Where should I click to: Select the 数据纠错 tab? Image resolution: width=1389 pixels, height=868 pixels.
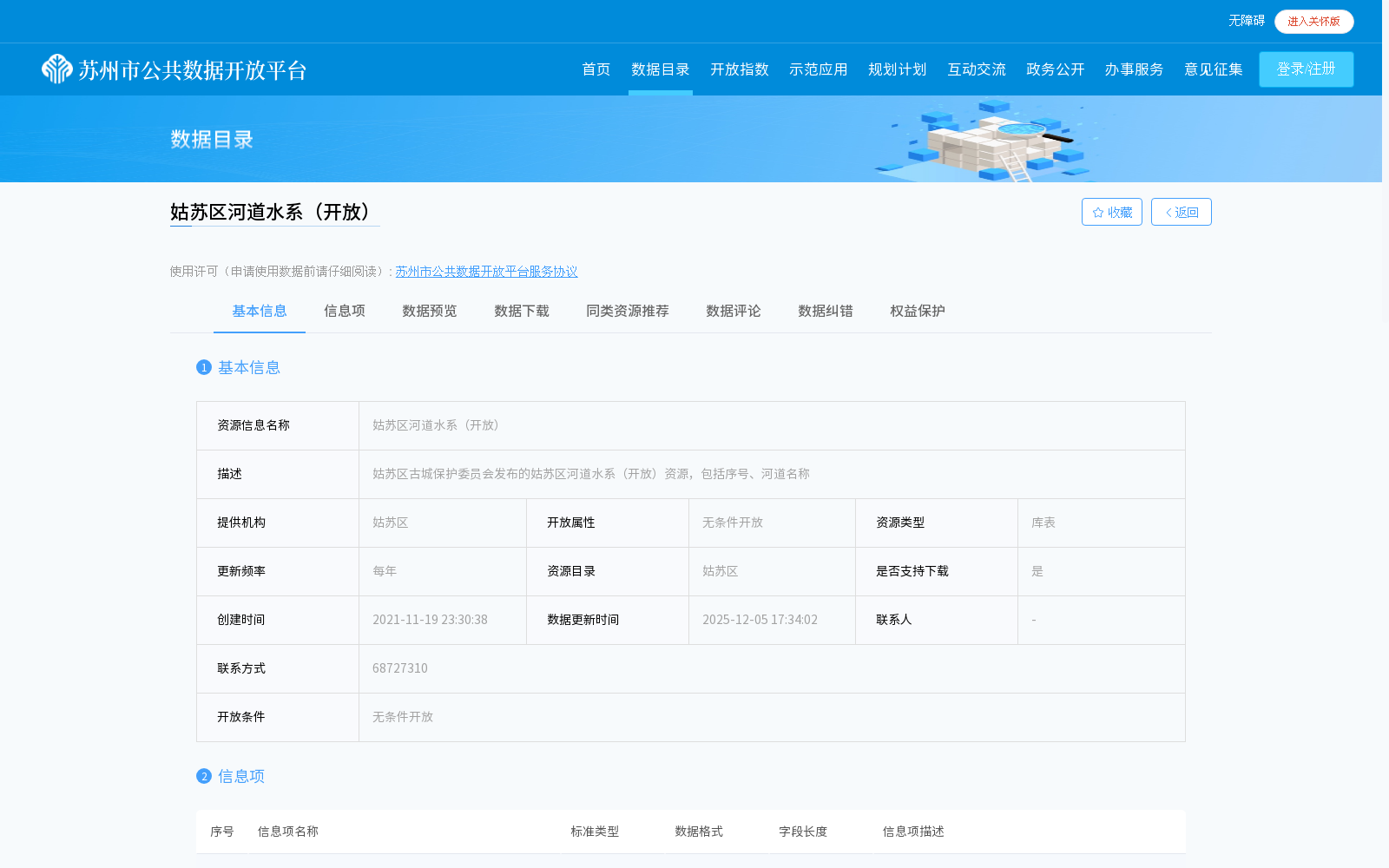824,311
